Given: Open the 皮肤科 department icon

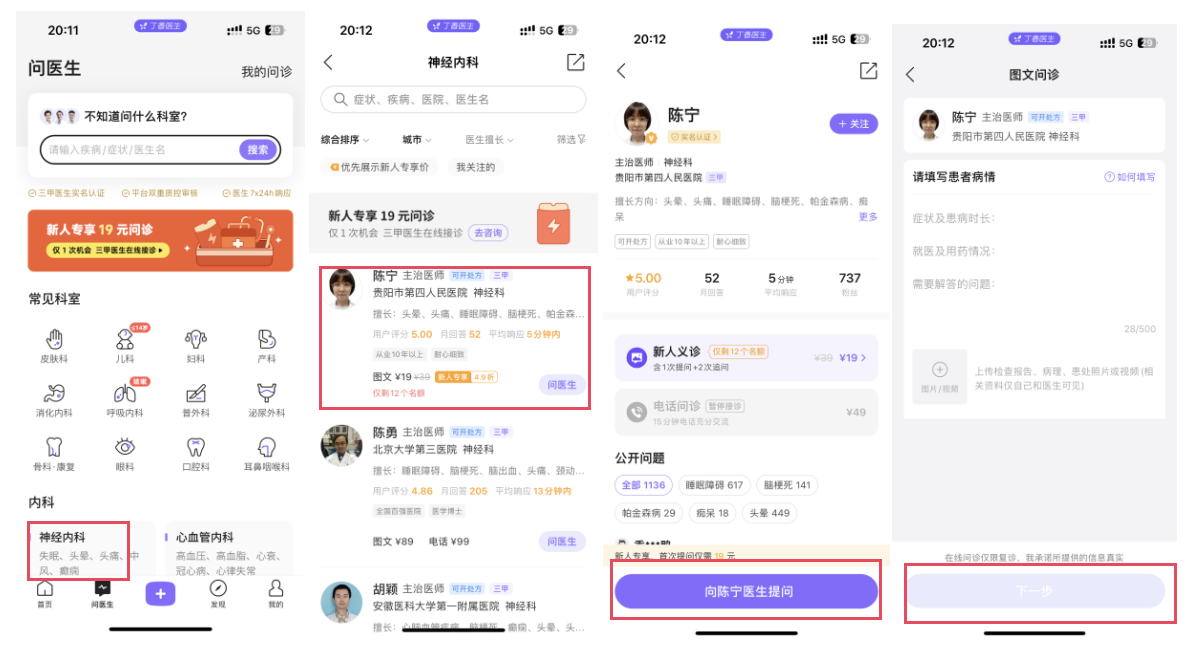Looking at the screenshot, I should 54,340.
